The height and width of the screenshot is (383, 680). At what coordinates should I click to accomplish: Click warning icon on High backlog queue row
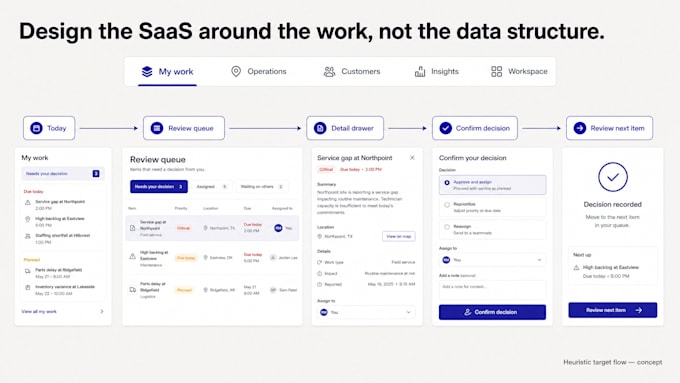pos(133,256)
